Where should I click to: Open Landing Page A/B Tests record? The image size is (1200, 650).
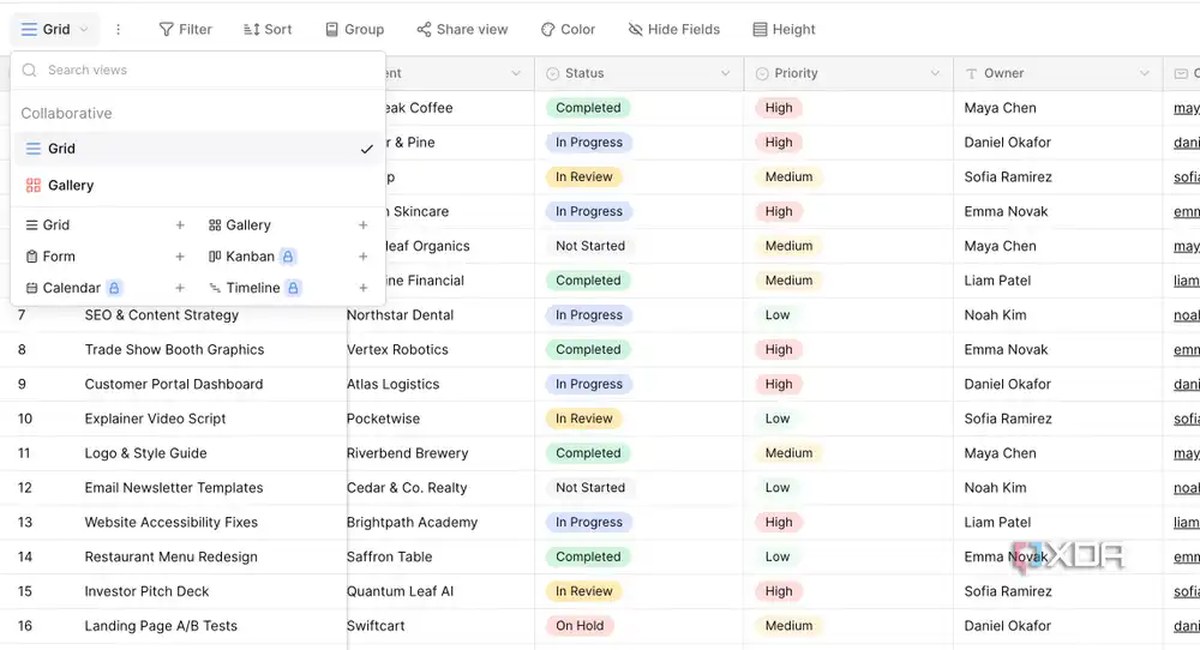161,626
